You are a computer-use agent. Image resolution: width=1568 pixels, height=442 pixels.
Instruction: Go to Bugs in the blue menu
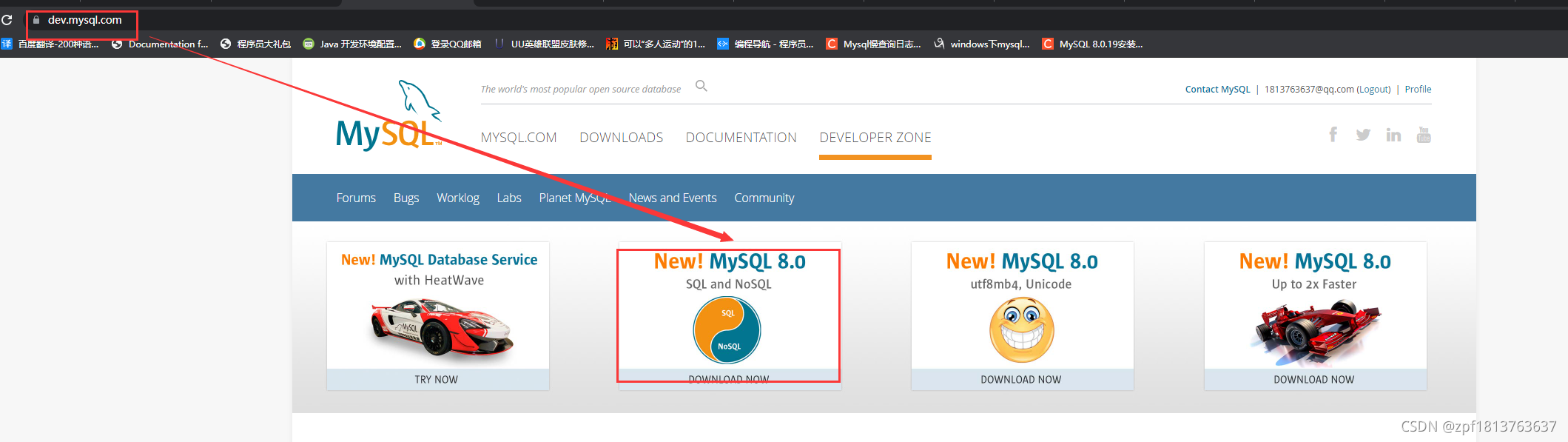[x=406, y=198]
